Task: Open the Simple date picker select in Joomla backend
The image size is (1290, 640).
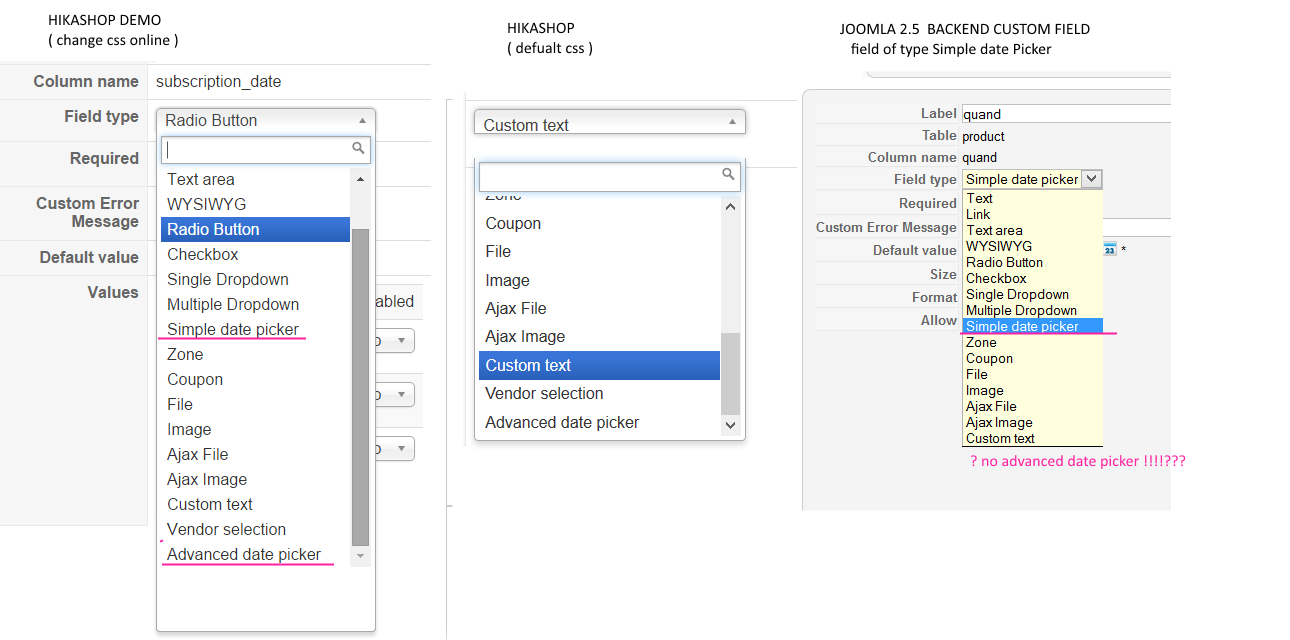Action: coord(1032,179)
